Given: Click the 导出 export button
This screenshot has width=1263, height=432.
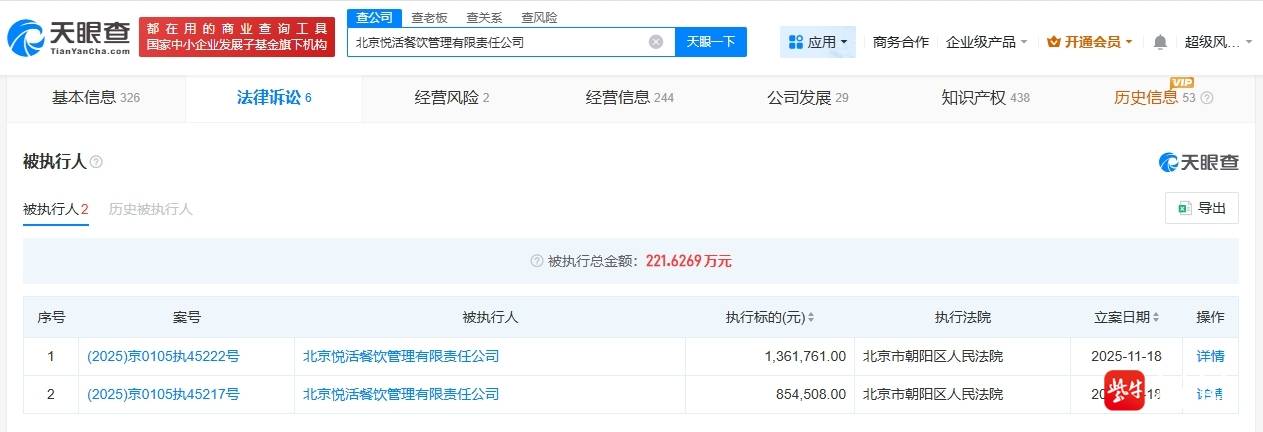Looking at the screenshot, I should point(1201,208).
